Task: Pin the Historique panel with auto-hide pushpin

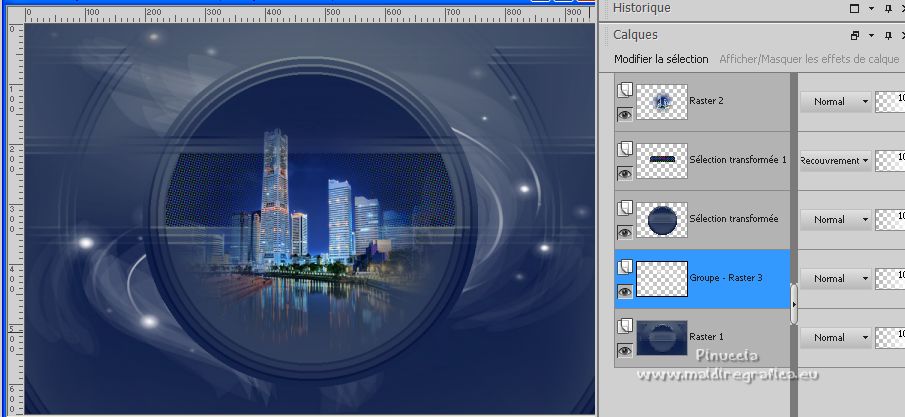Action: click(x=888, y=8)
